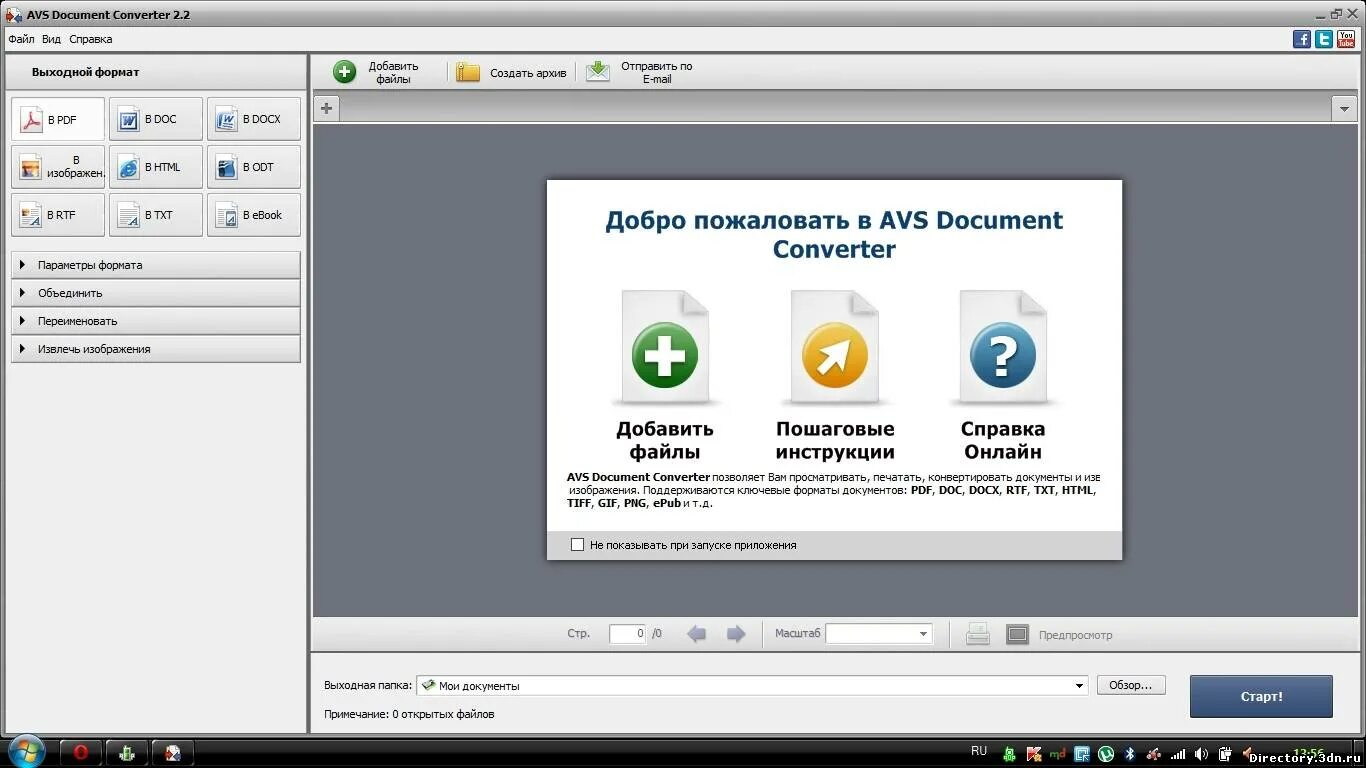Click the 'Обзор...' browse button
The width and height of the screenshot is (1366, 768).
point(1131,685)
